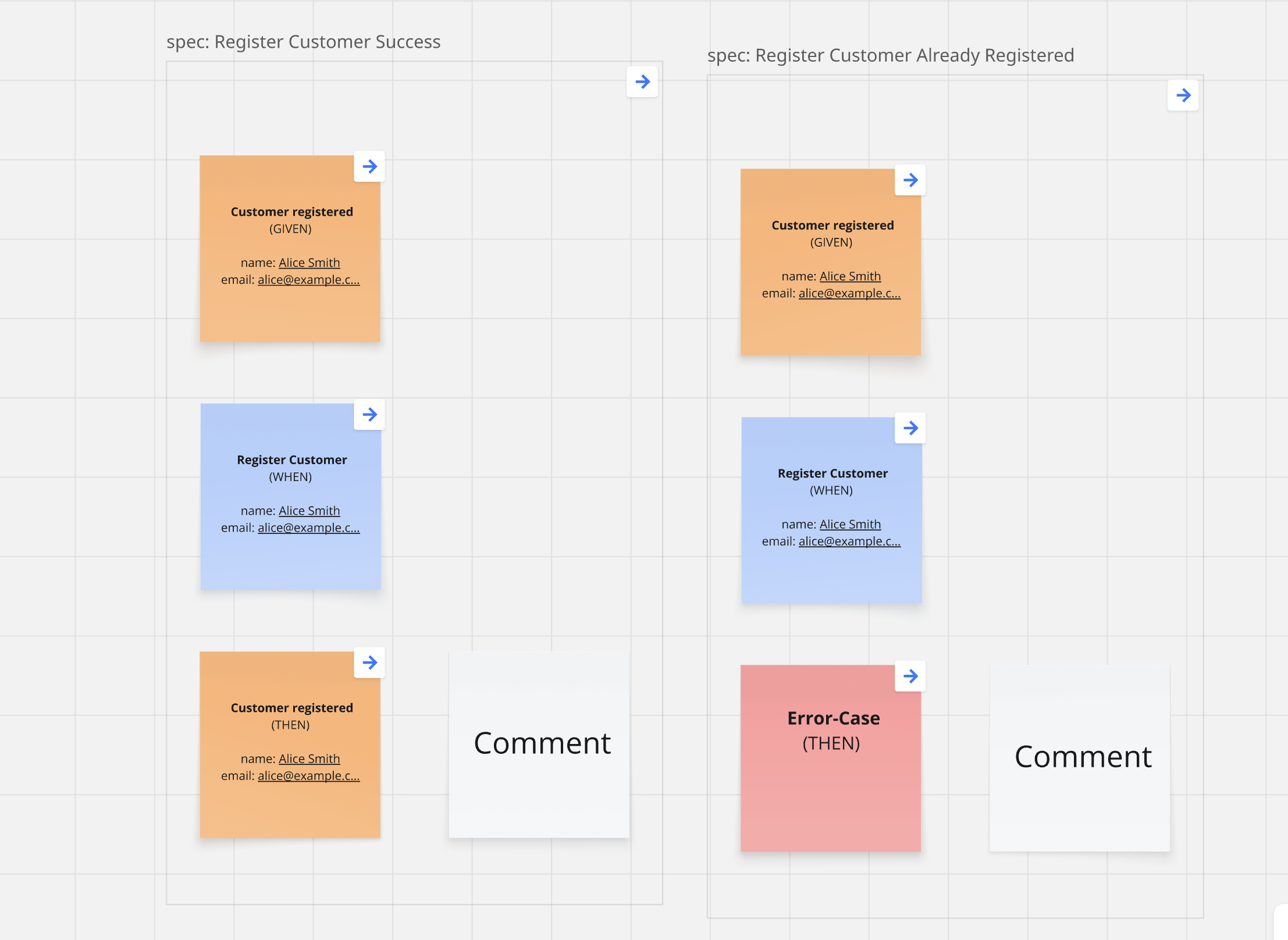The width and height of the screenshot is (1288, 940).
Task: Open arrow on Customer registered THEN note
Action: tap(369, 663)
